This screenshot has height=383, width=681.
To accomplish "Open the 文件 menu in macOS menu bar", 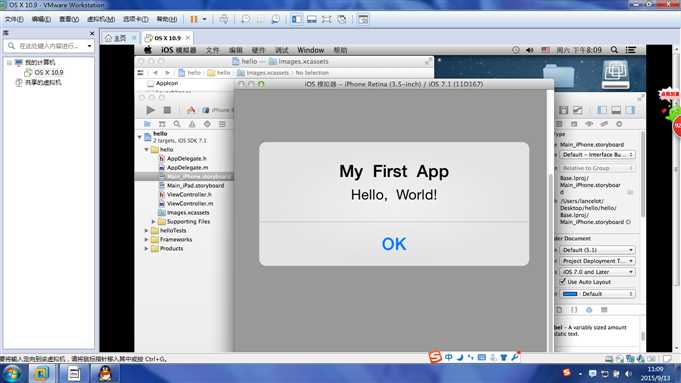I will click(212, 50).
